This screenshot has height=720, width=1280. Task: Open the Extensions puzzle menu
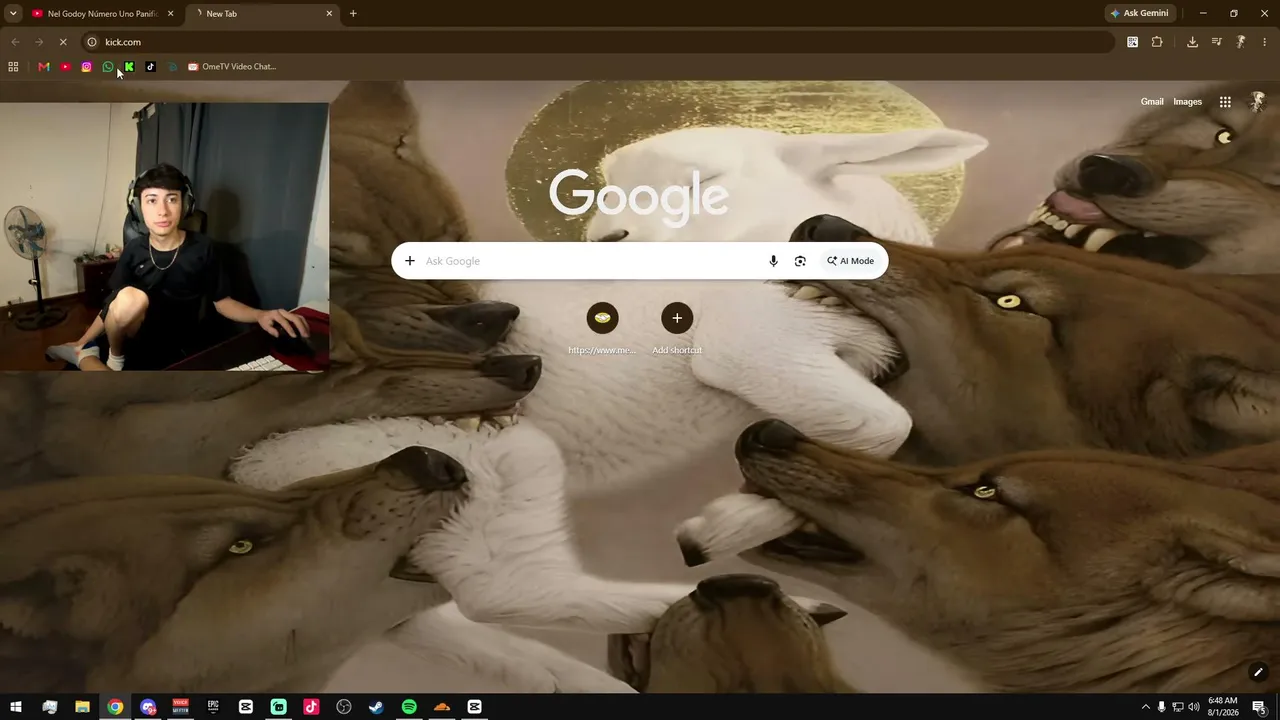(x=1157, y=42)
